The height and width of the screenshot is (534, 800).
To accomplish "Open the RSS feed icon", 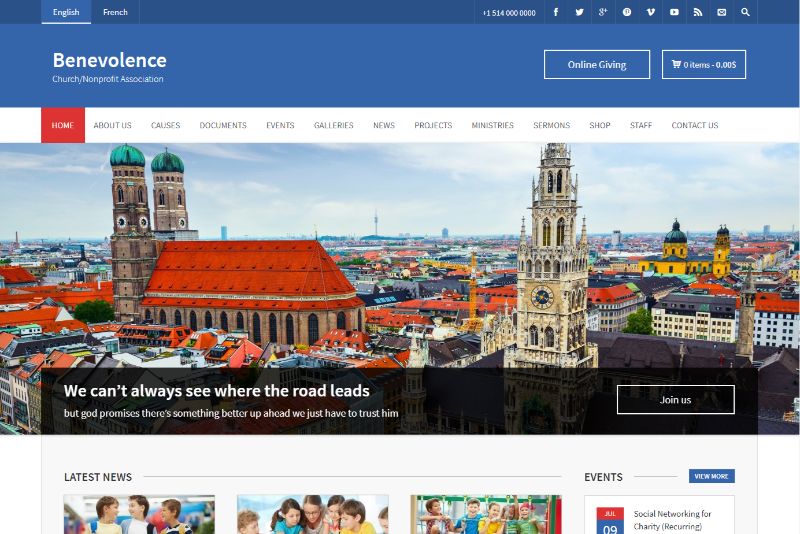I will click(698, 12).
